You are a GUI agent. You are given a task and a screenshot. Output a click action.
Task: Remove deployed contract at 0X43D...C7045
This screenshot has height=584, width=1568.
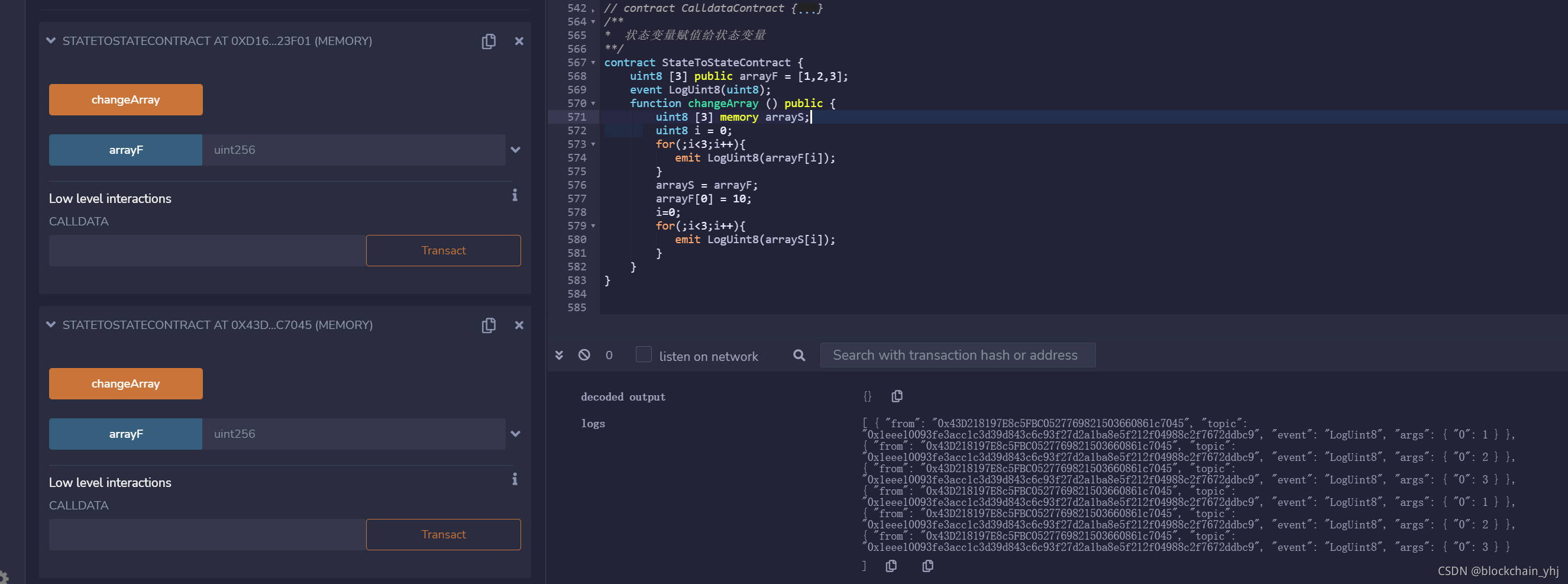[519, 325]
